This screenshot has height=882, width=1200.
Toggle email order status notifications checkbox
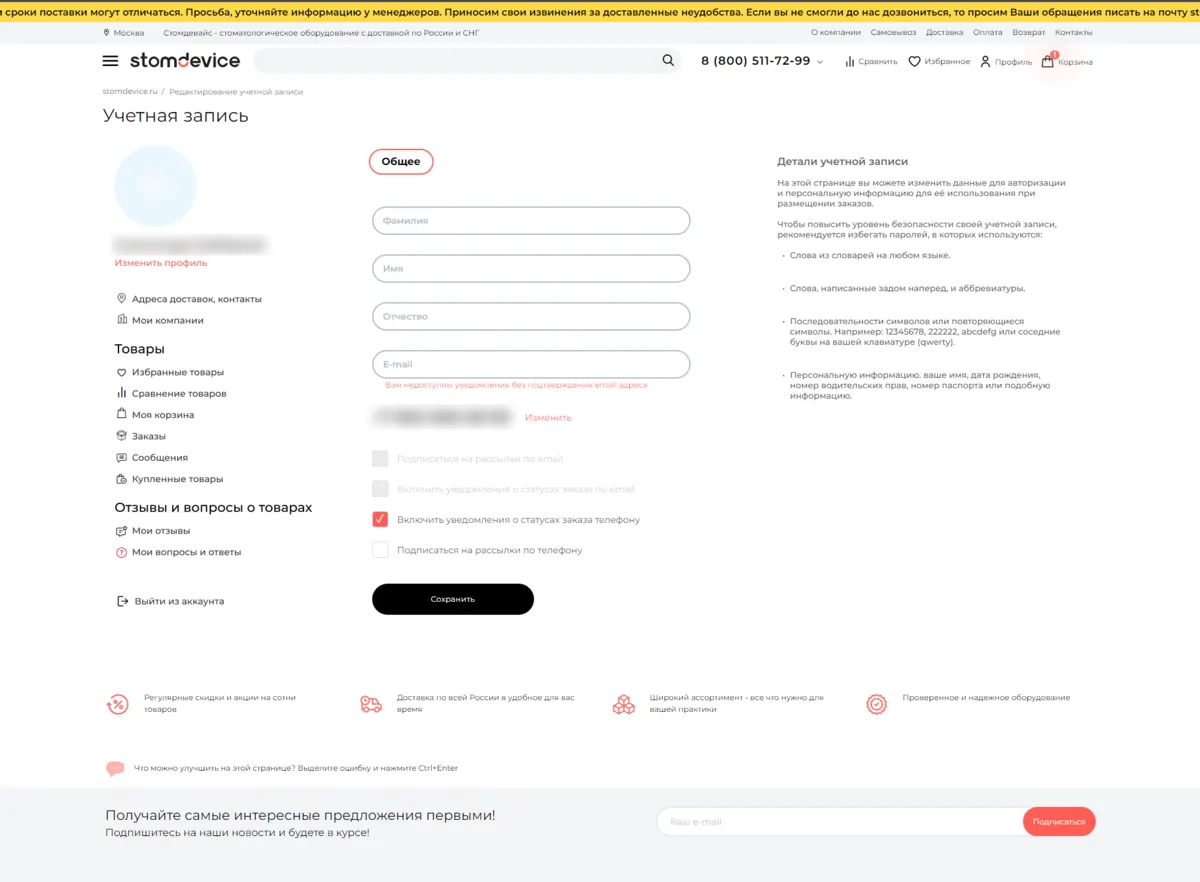(x=380, y=489)
